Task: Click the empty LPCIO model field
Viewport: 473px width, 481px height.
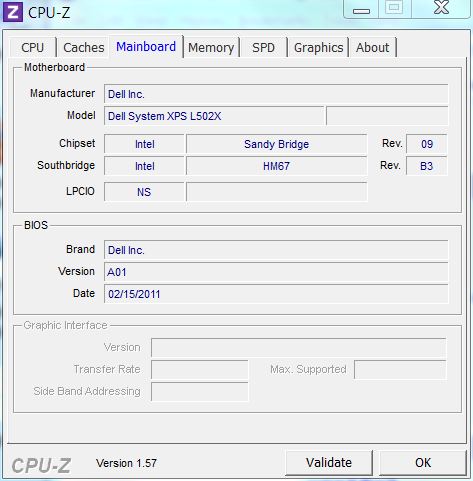Action: tap(276, 192)
